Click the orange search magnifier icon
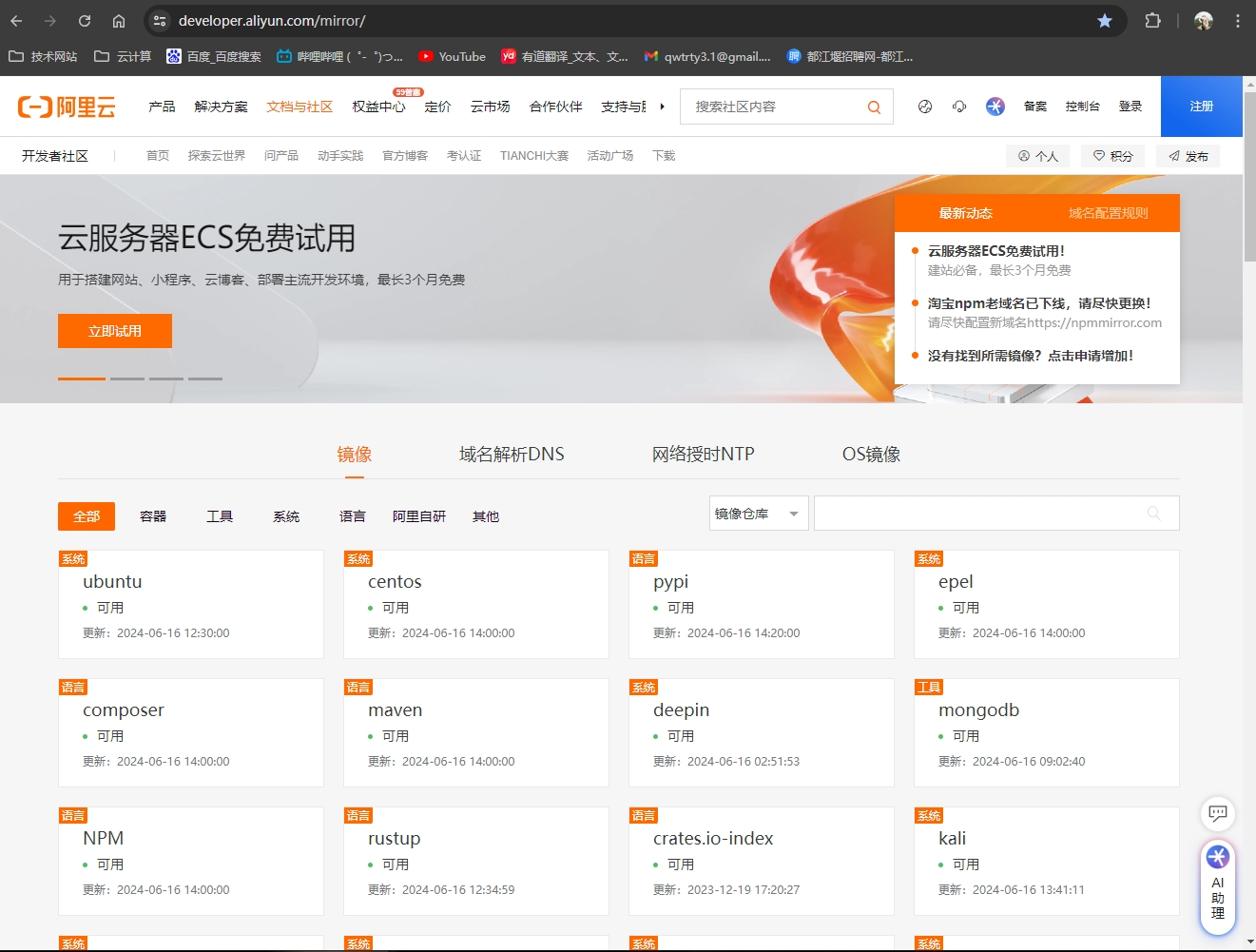This screenshot has width=1256, height=952. [874, 107]
